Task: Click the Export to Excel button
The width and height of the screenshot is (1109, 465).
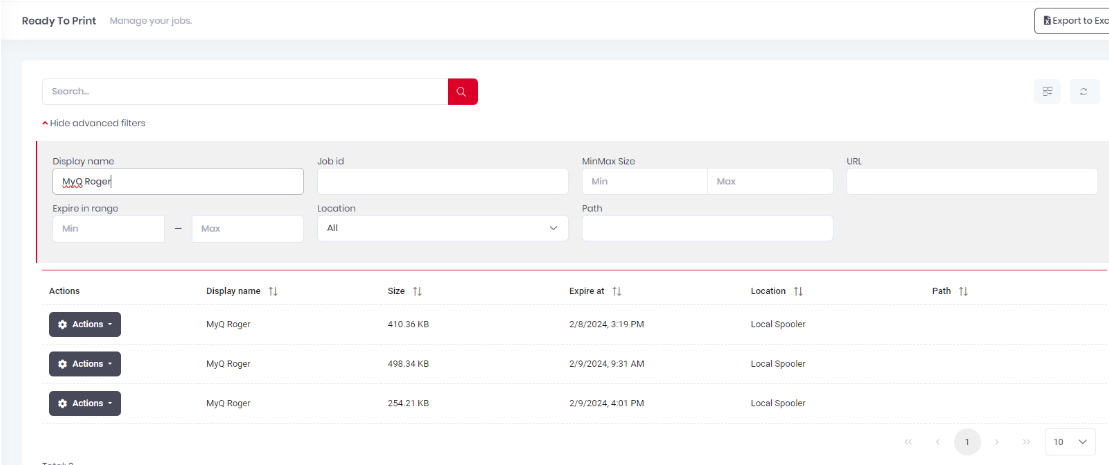Action: coord(1072,21)
